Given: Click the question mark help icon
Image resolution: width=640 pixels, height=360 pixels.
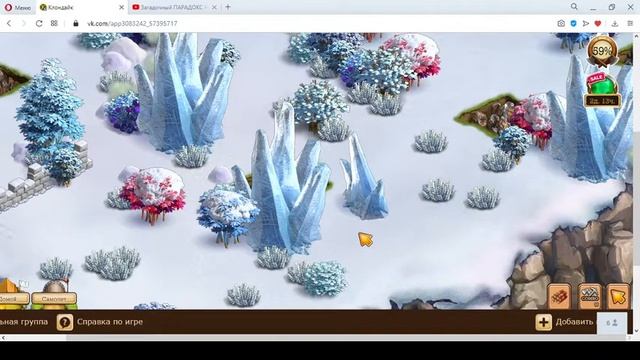Looking at the screenshot, I should (x=64, y=322).
